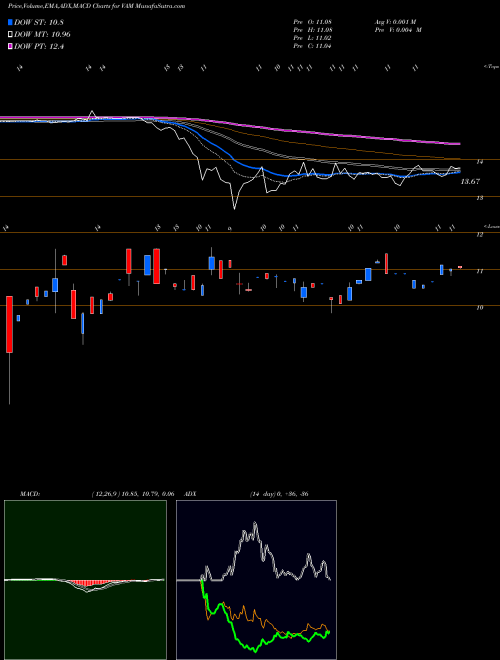Image resolution: width=500 pixels, height=660 pixels.
Task: Click the 'Pre O: 11.08' value
Action: (313, 22)
